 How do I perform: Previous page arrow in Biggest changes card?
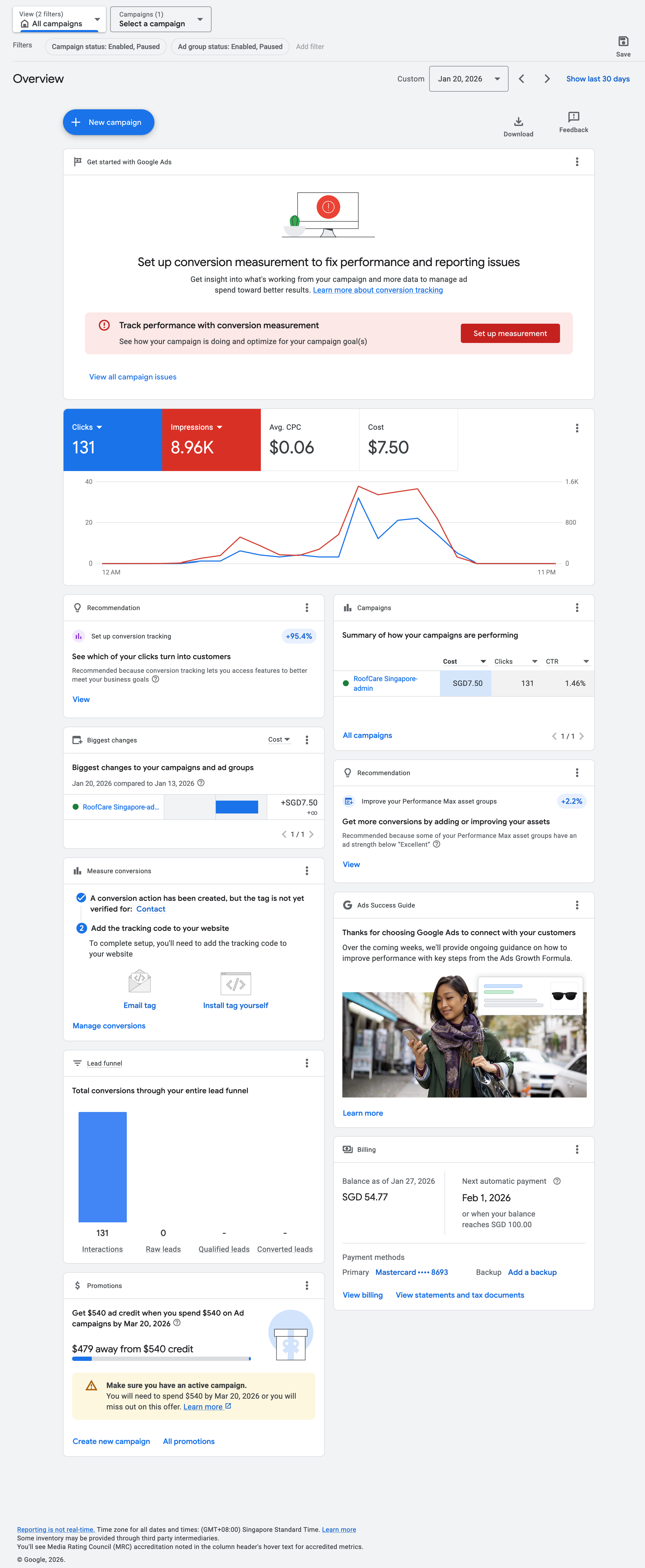coord(284,835)
